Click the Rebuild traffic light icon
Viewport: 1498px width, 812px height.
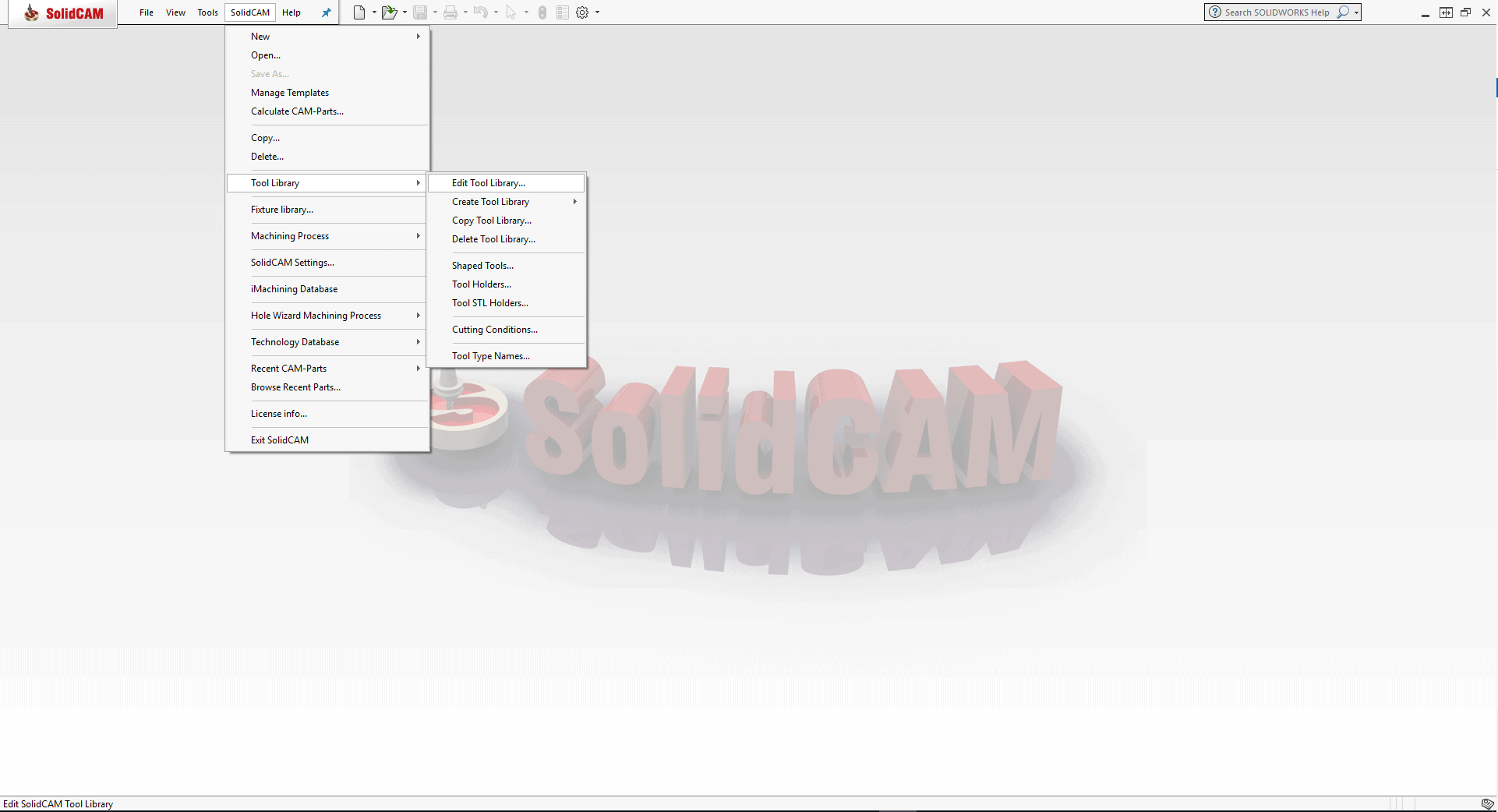(542, 12)
